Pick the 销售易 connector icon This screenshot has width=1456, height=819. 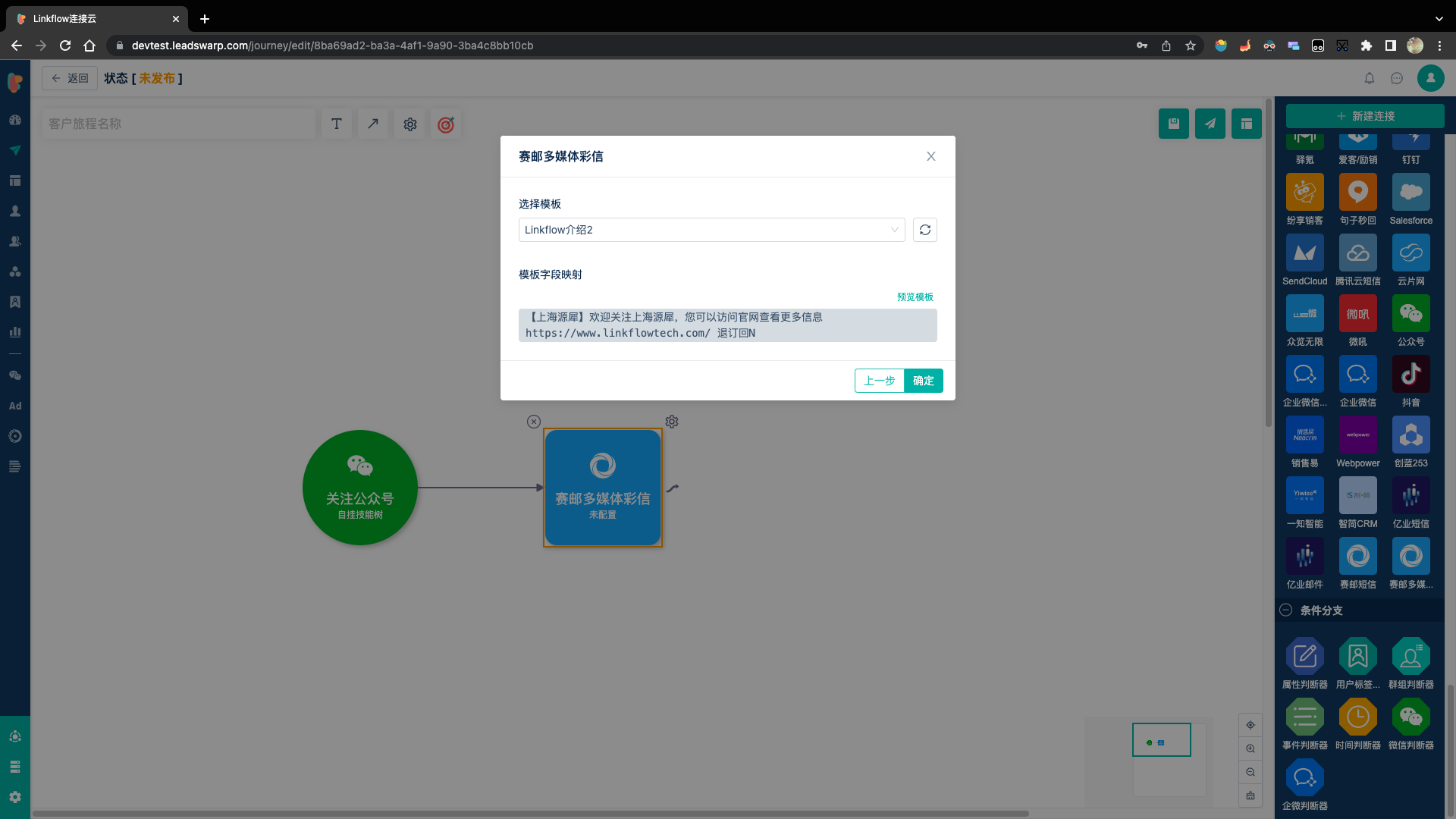[1304, 435]
